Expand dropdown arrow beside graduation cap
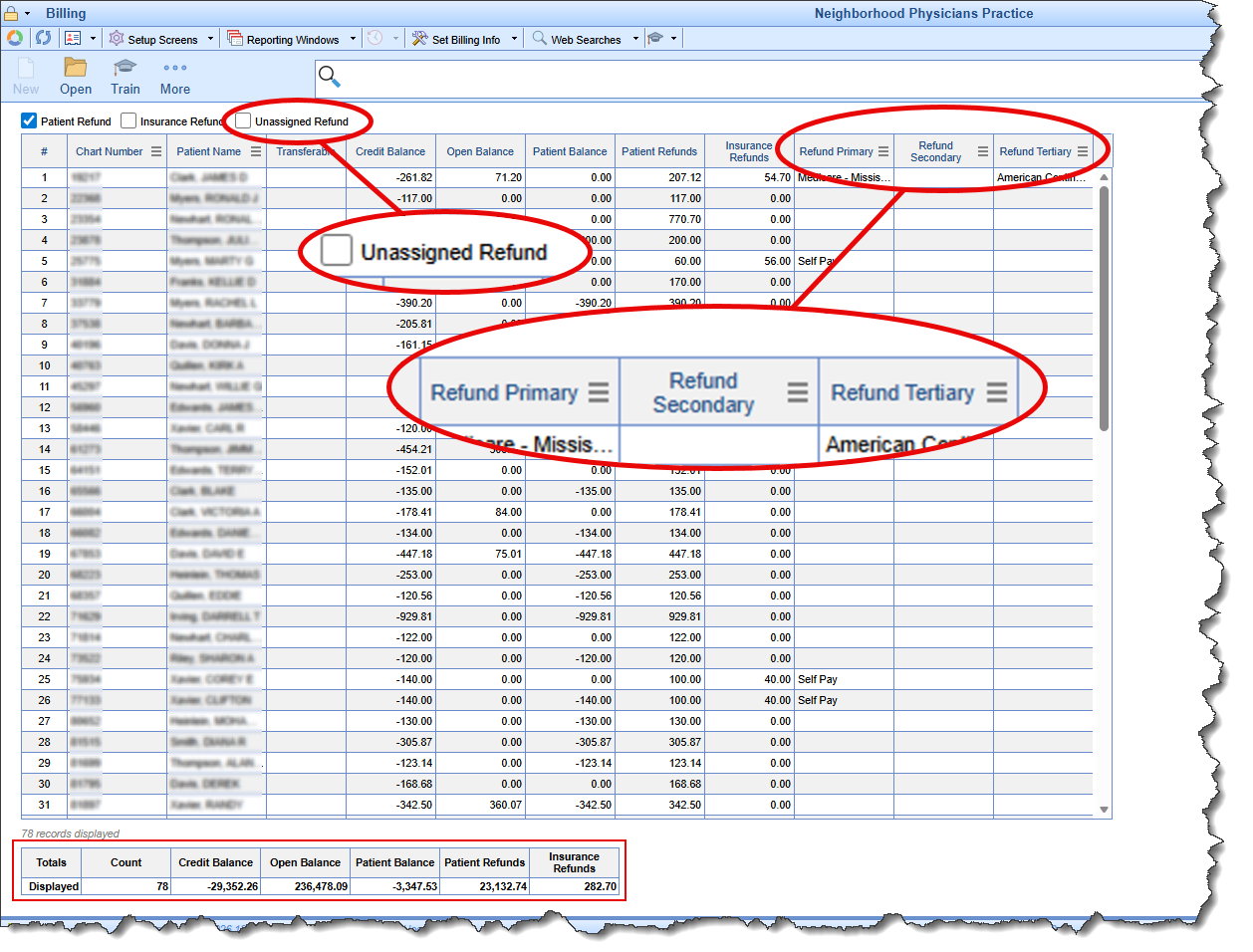The image size is (1253, 952). (x=674, y=39)
